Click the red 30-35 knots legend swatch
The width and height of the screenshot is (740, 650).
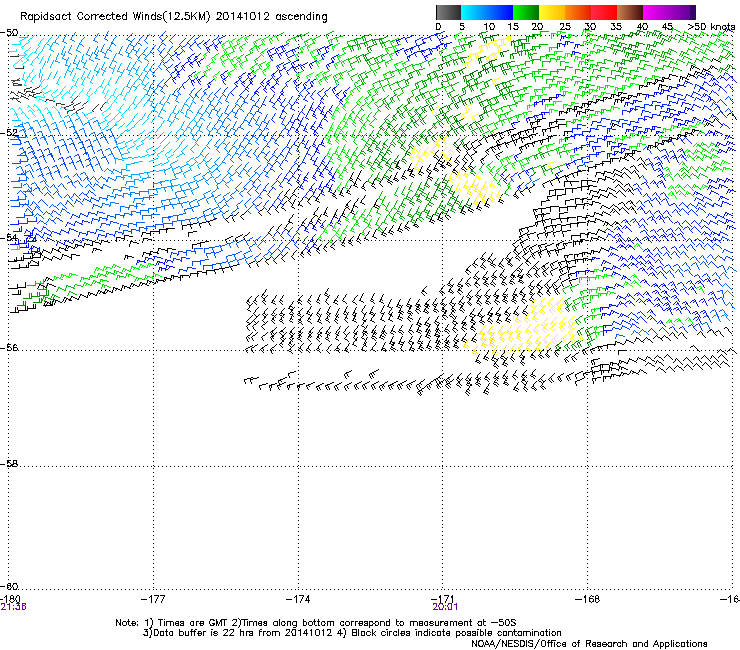point(604,12)
